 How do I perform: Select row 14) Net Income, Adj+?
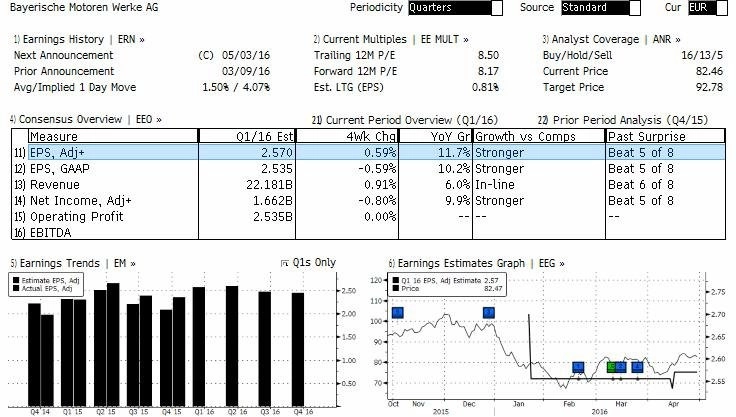tap(368, 201)
